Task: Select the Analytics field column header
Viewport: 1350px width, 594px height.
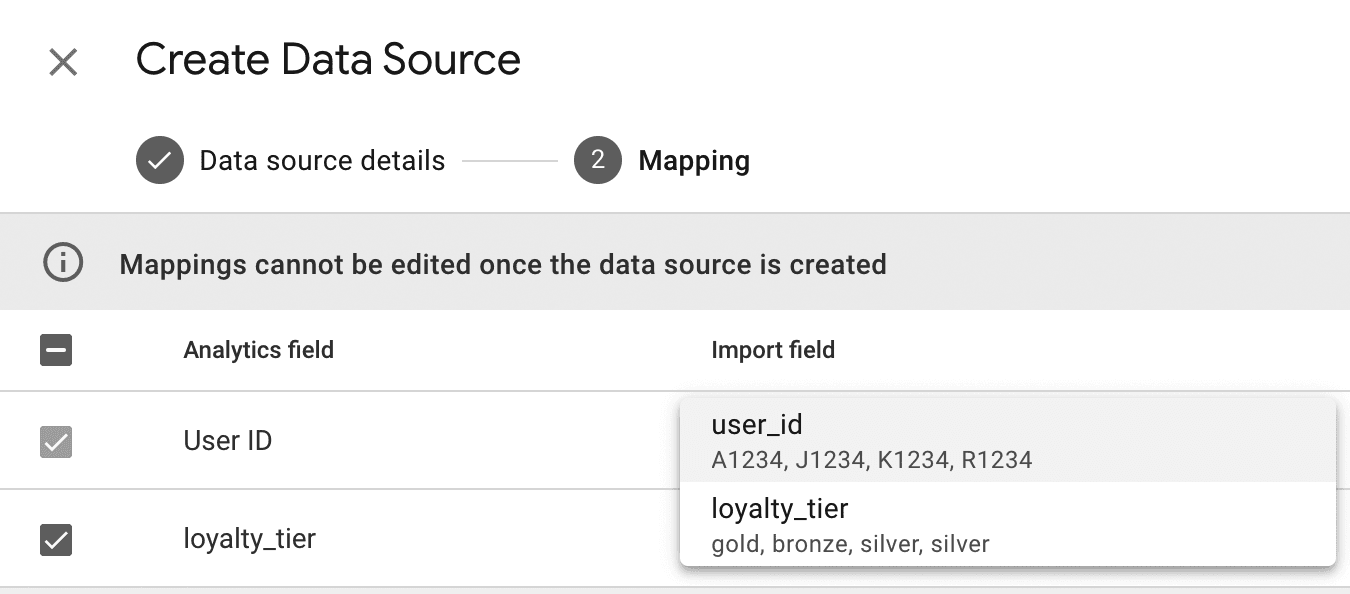Action: (x=258, y=349)
